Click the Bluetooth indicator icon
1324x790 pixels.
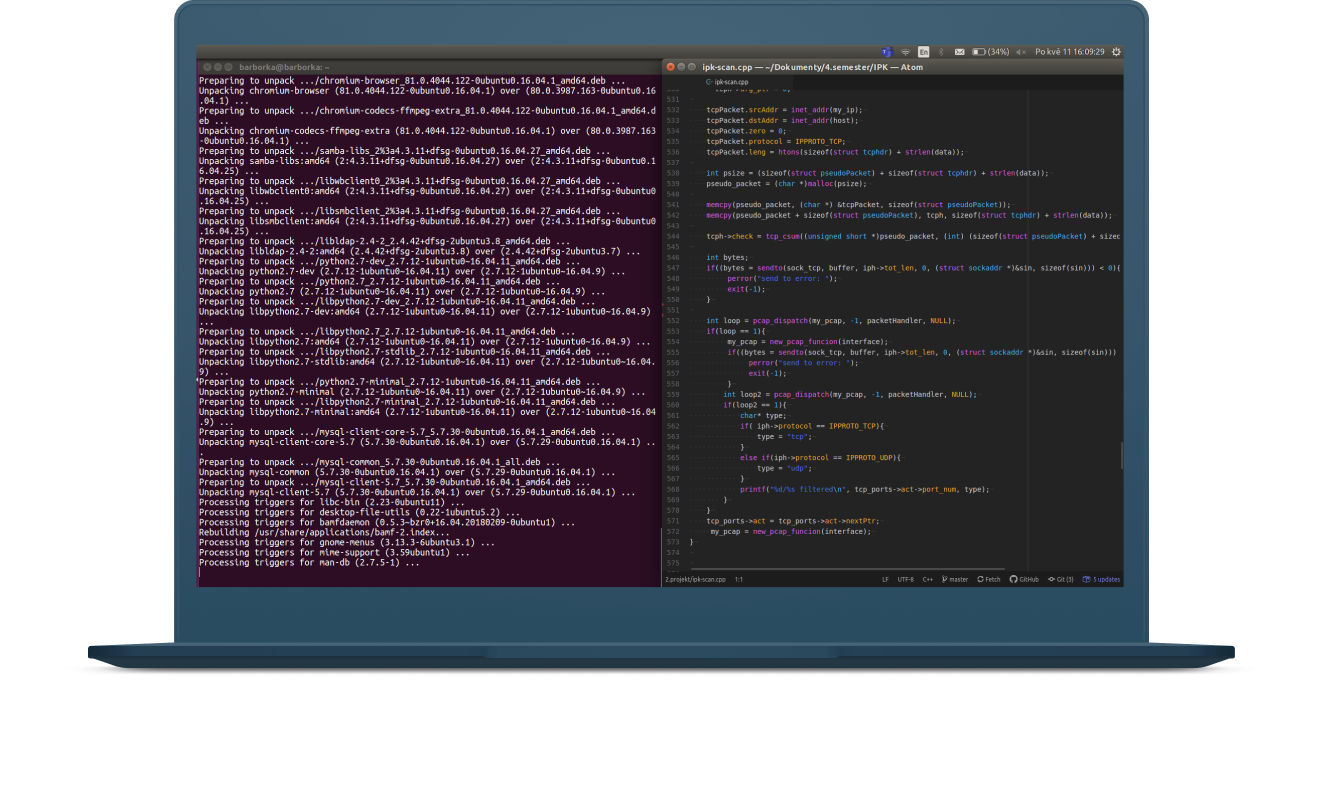(940, 52)
